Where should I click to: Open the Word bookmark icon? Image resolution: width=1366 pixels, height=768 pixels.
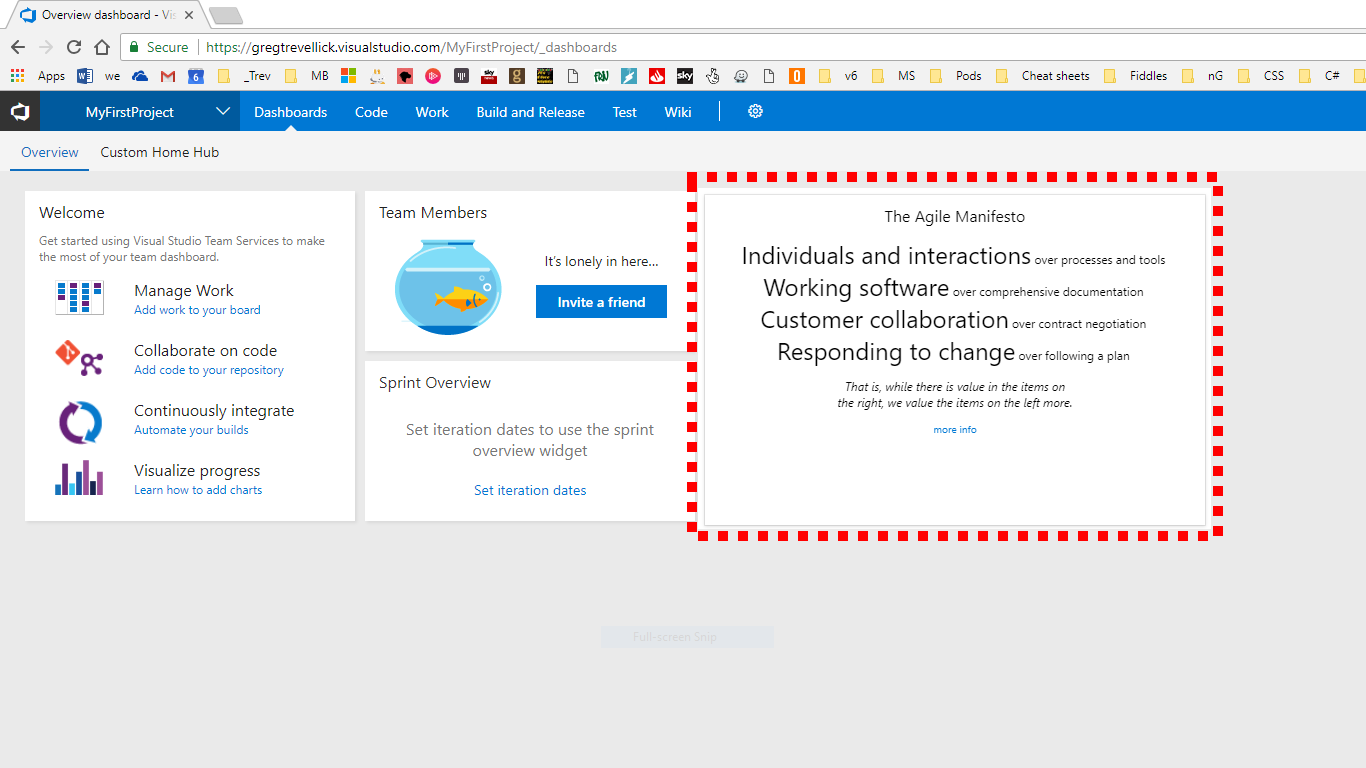coord(85,75)
